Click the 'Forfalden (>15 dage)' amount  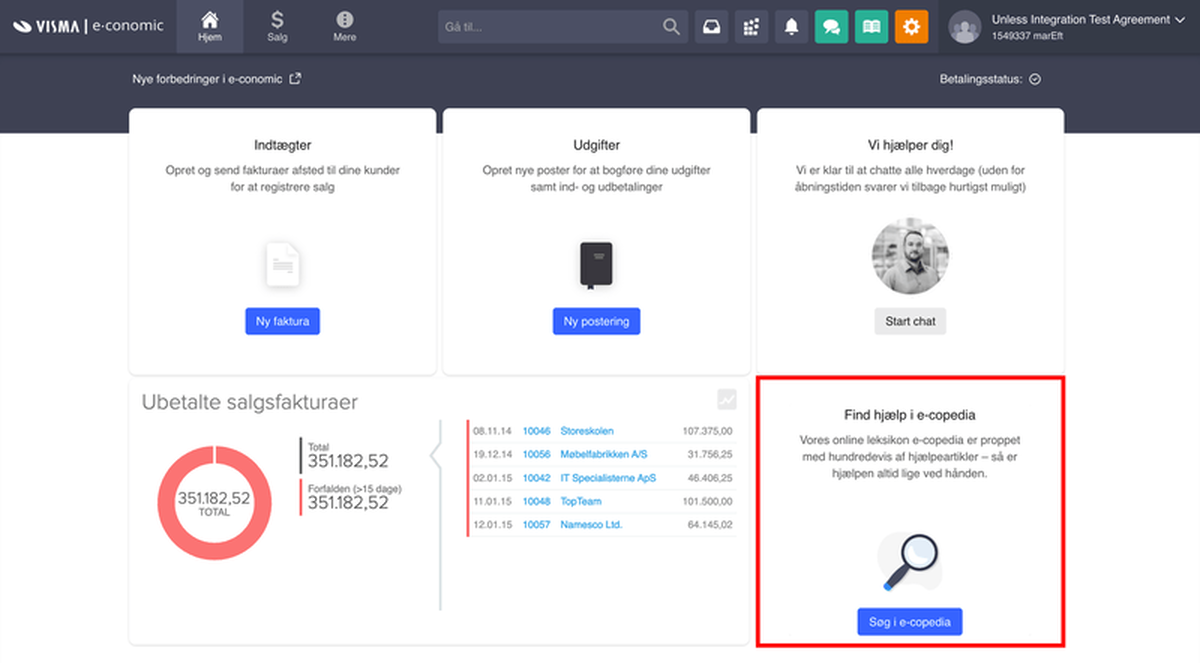348,503
